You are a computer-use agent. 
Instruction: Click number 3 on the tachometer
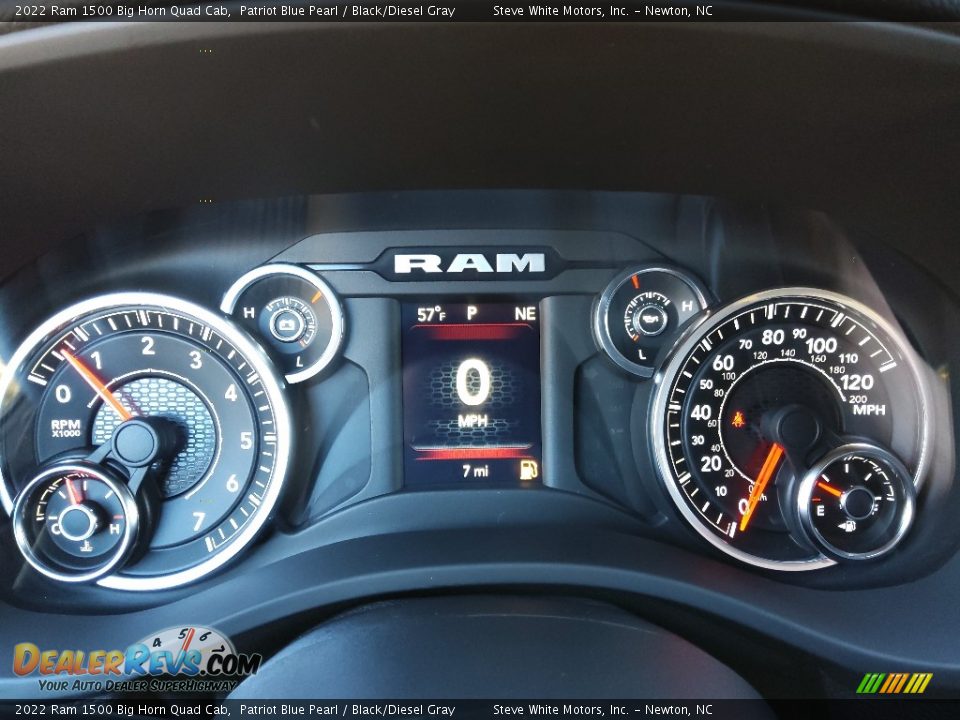tap(195, 359)
